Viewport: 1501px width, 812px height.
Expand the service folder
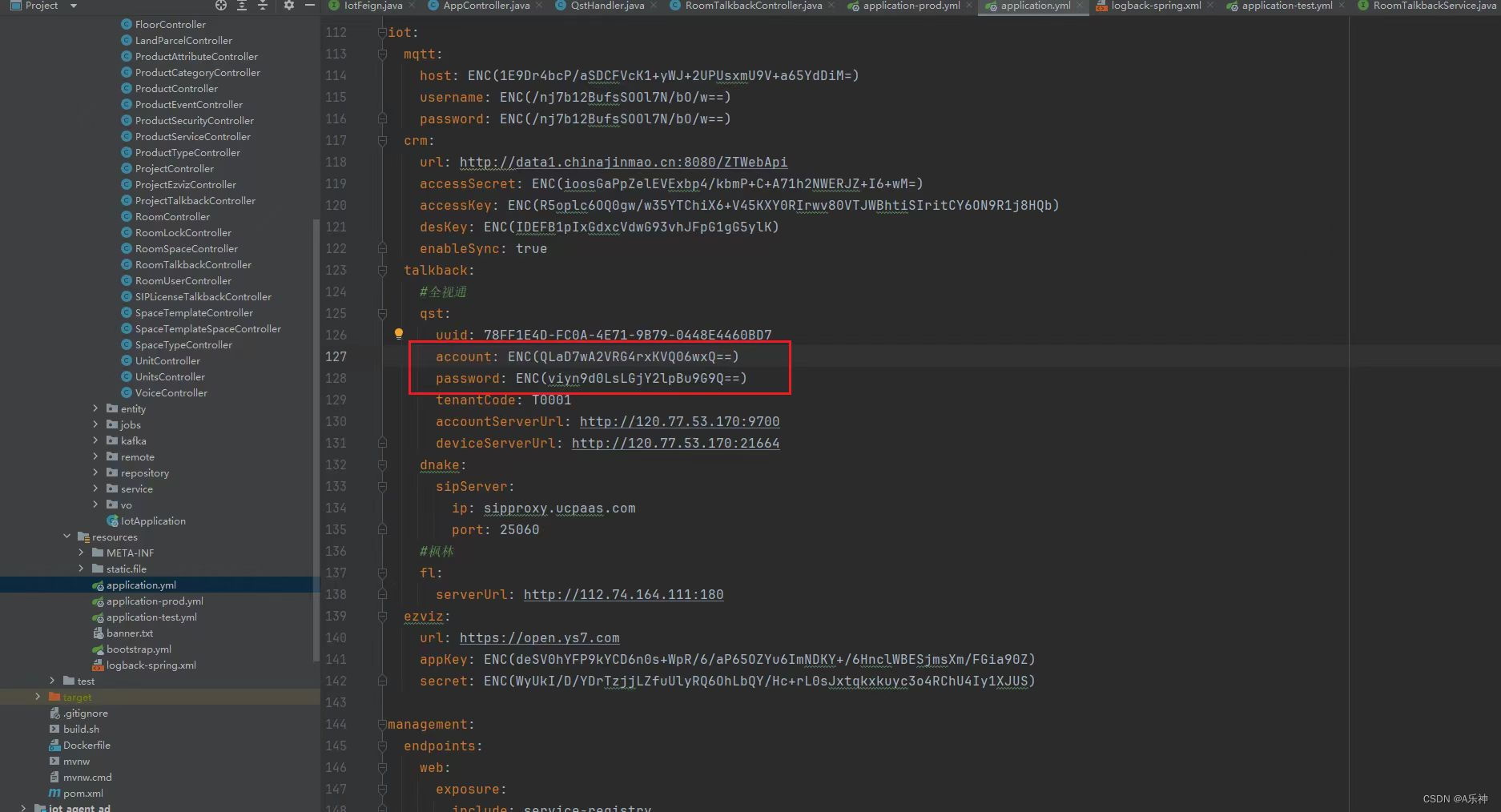(95, 488)
